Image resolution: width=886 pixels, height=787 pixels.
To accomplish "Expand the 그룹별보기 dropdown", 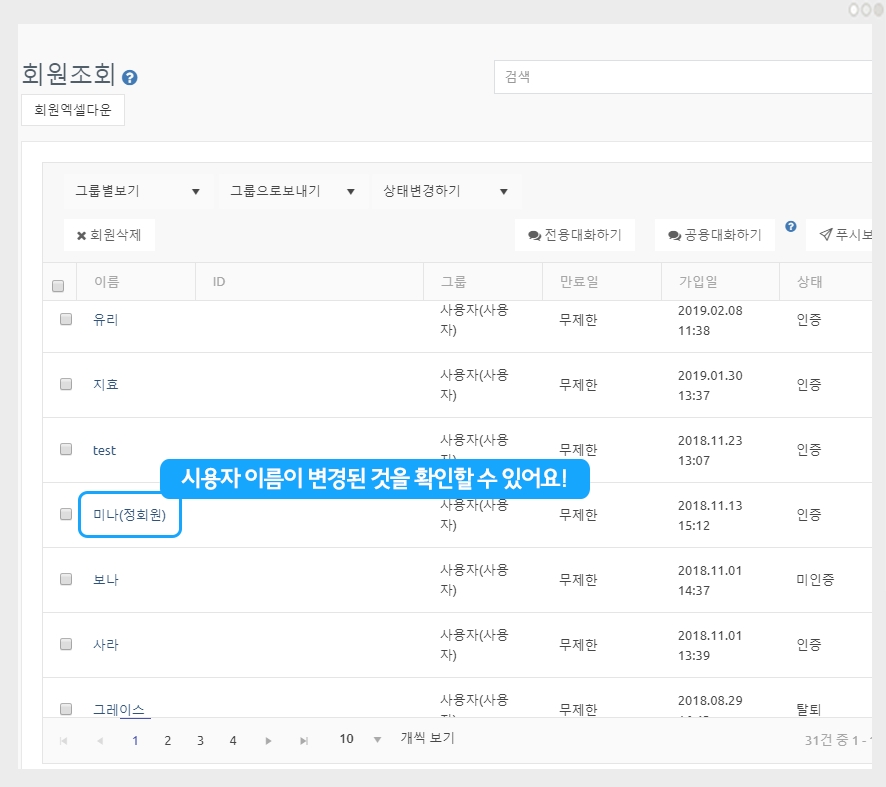I will point(138,191).
